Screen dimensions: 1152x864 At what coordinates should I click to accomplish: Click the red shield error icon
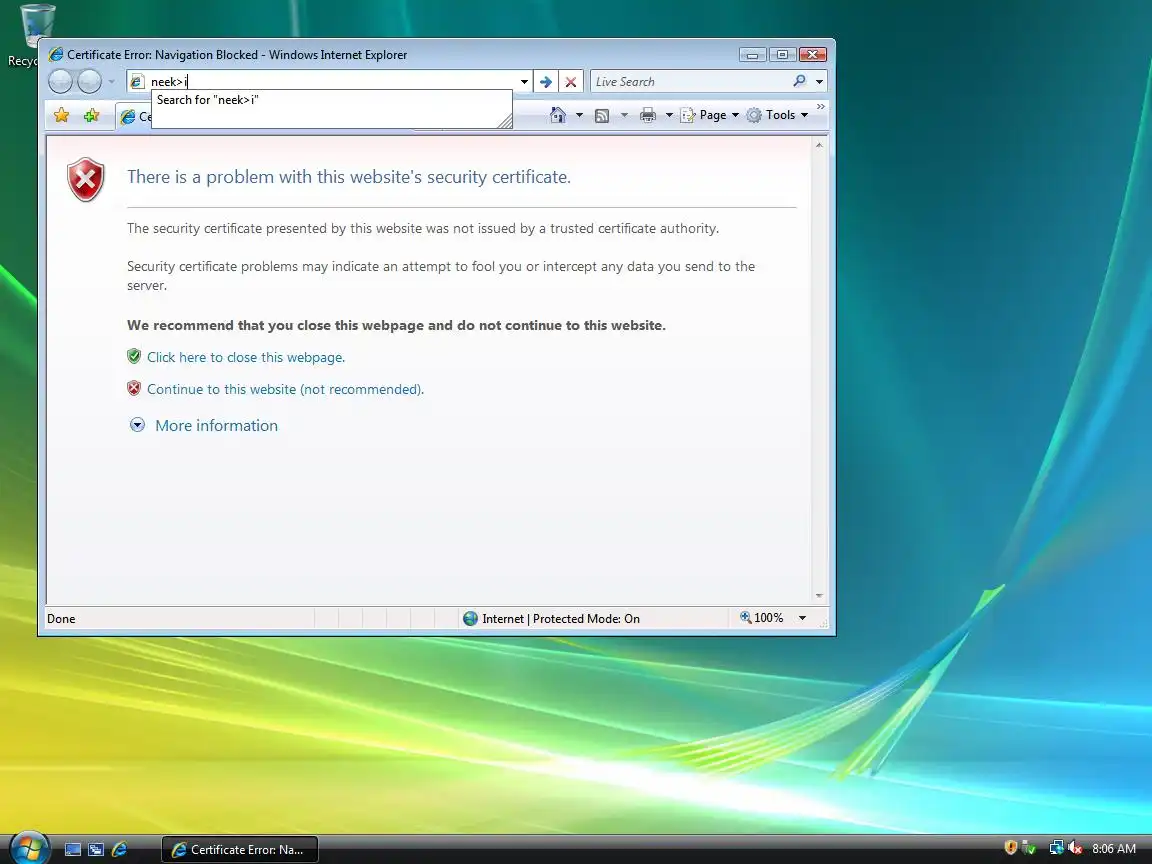[86, 179]
